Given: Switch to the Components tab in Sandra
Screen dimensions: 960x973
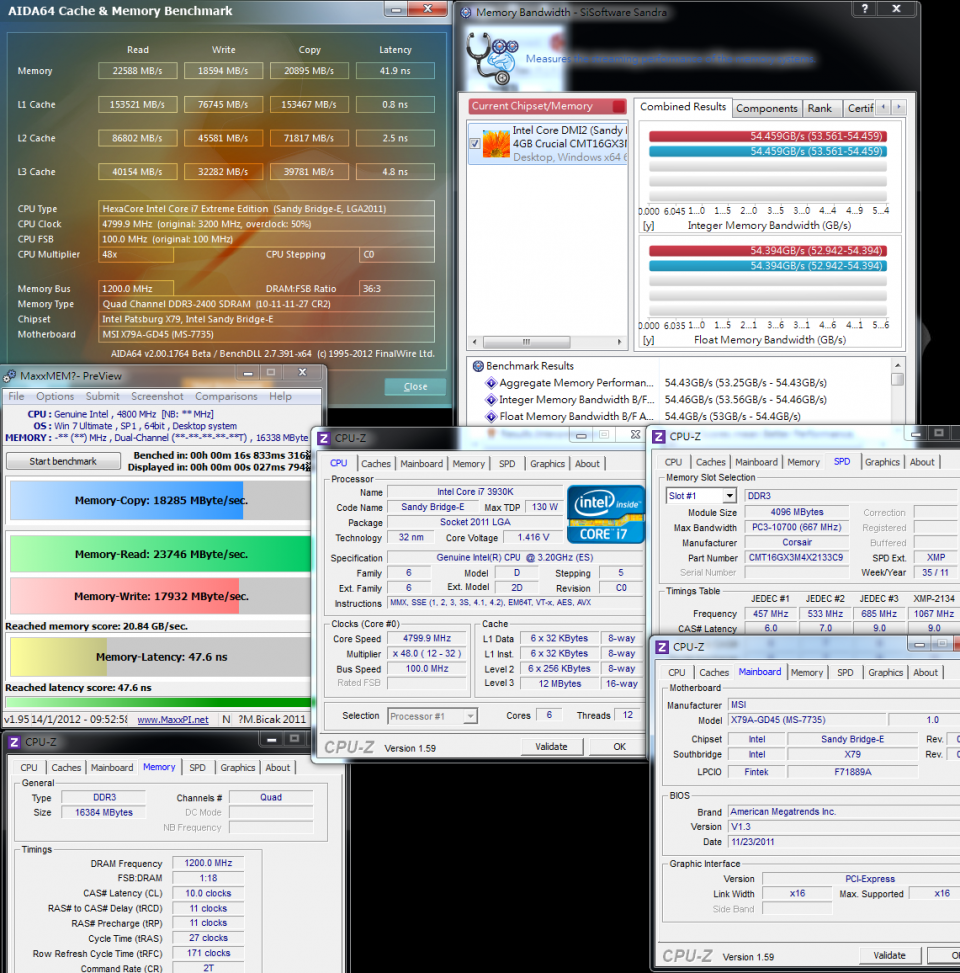Looking at the screenshot, I should tap(767, 108).
